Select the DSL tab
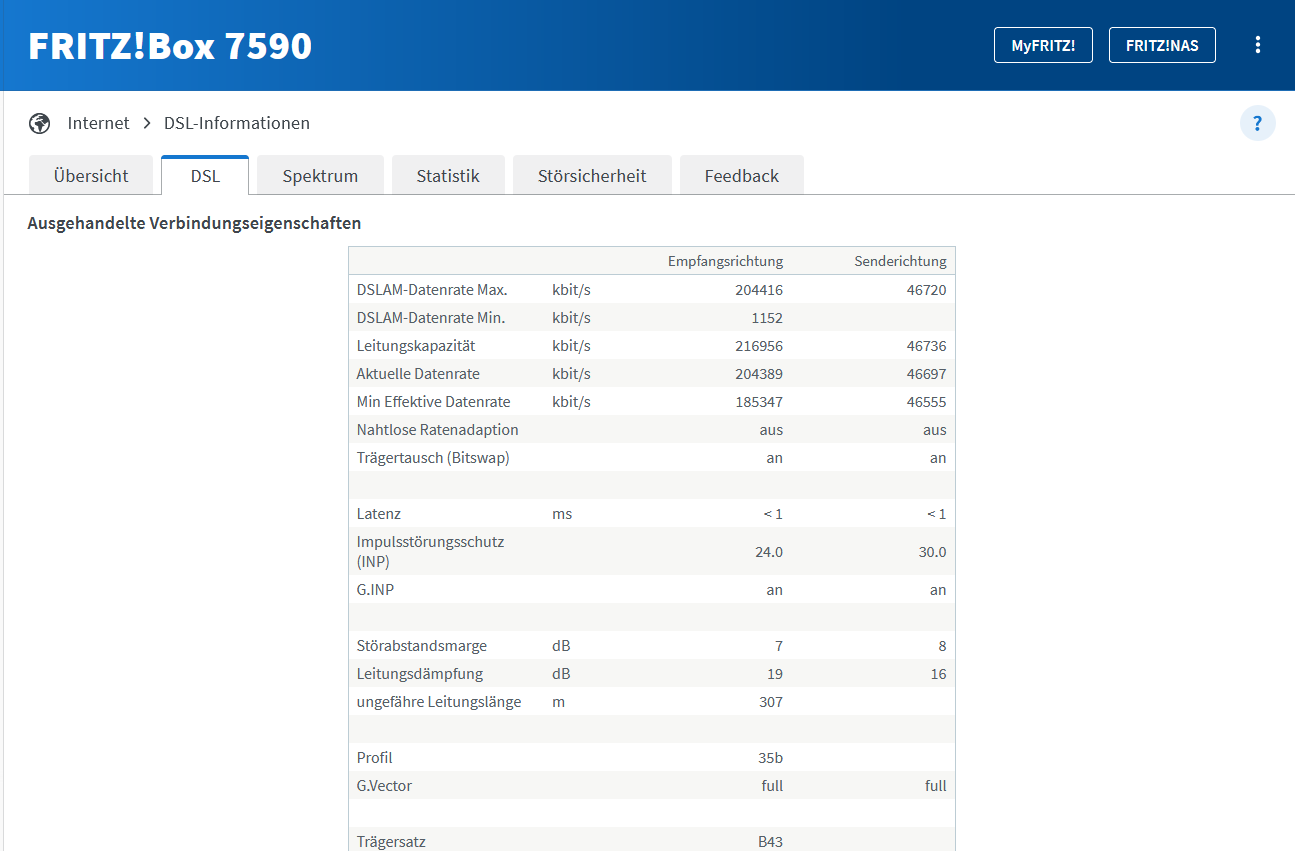Image resolution: width=1295 pixels, height=851 pixels. [x=205, y=175]
